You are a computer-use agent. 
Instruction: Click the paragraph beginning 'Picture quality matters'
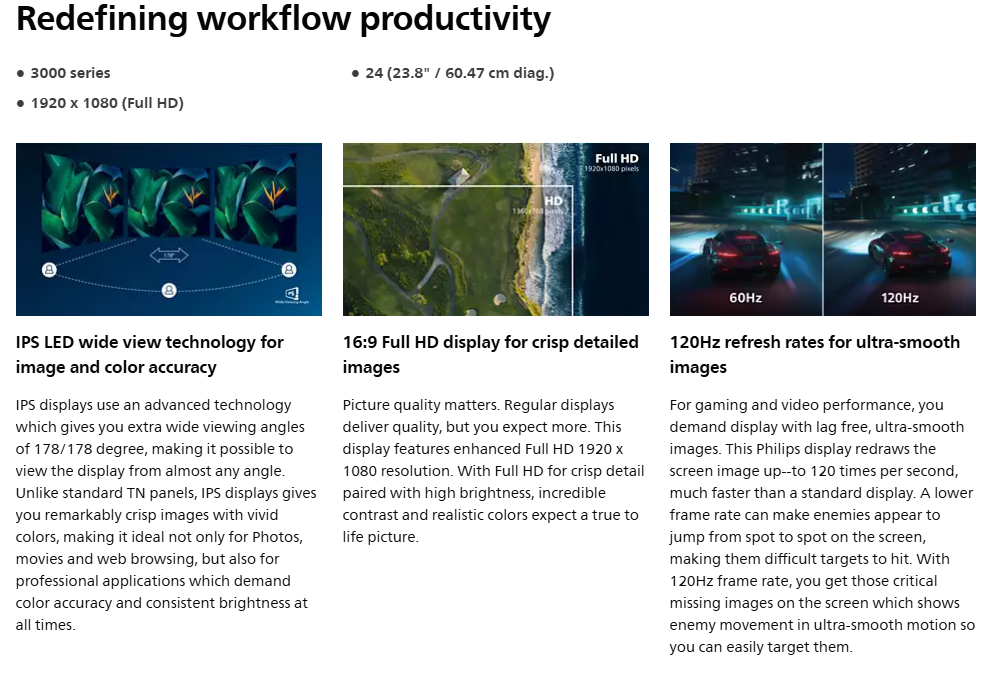pyautogui.click(x=493, y=471)
